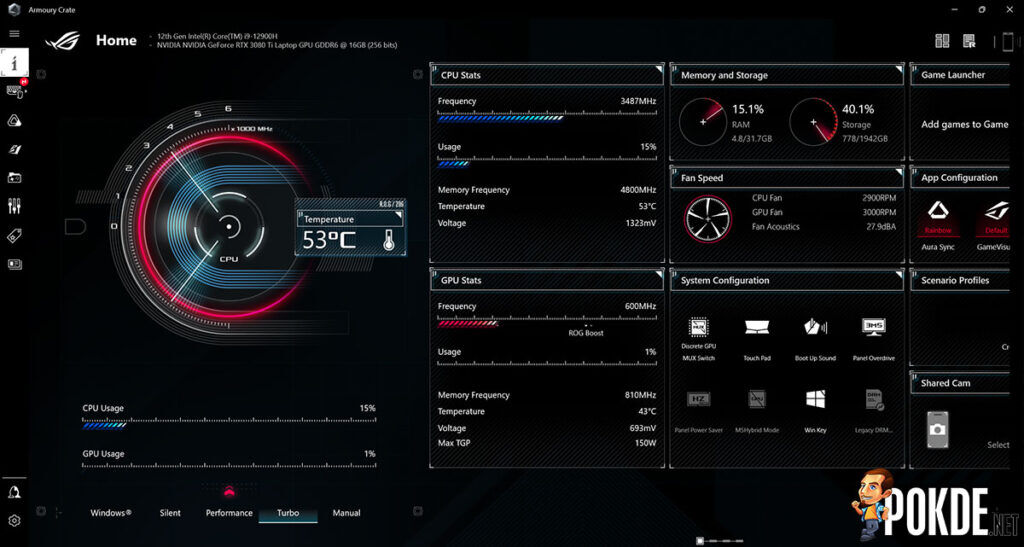Expand System Configuration panel corner arrow
This screenshot has width=1024, height=547.
[899, 274]
